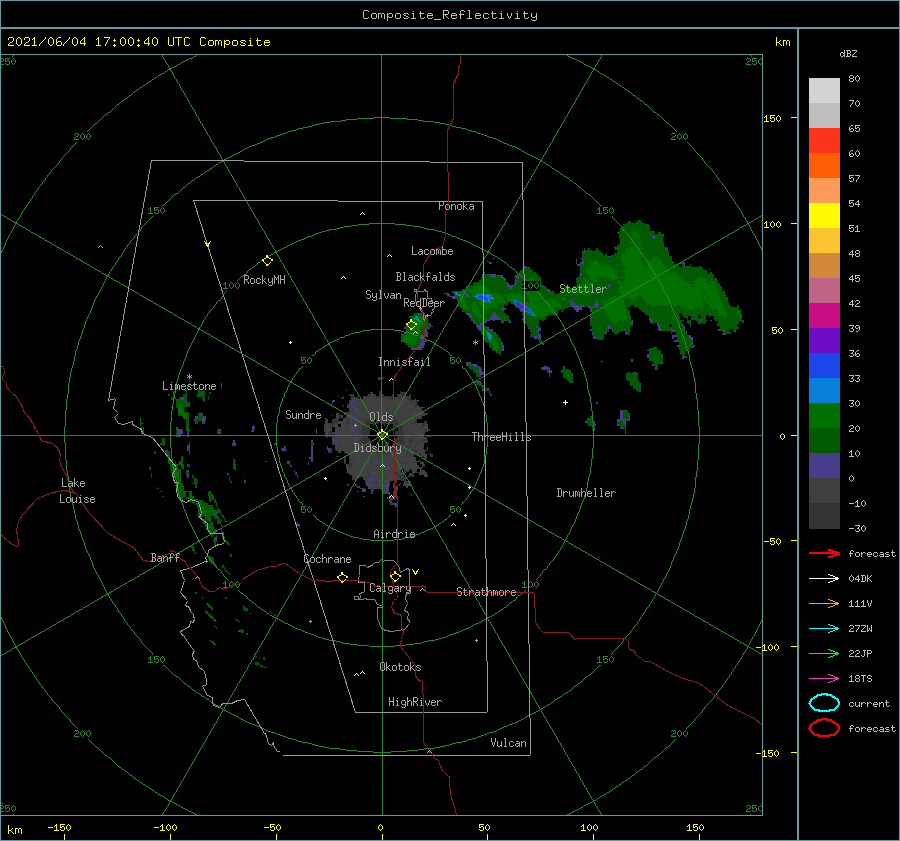Click the Sylvan label
Image resolution: width=900 pixels, height=841 pixels.
[383, 295]
